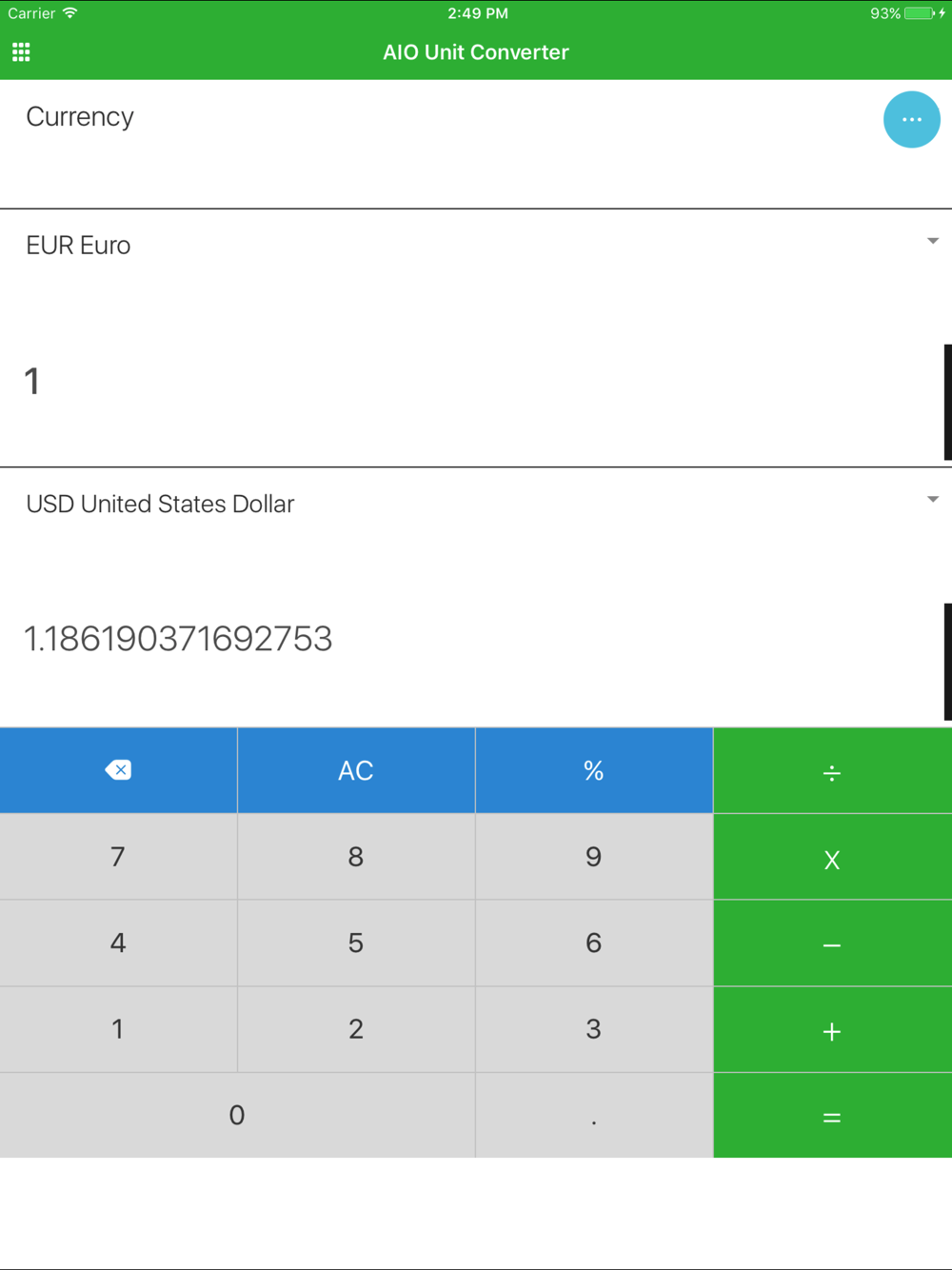Tap the decimal point key
This screenshot has height=1270, width=952.
(594, 1116)
